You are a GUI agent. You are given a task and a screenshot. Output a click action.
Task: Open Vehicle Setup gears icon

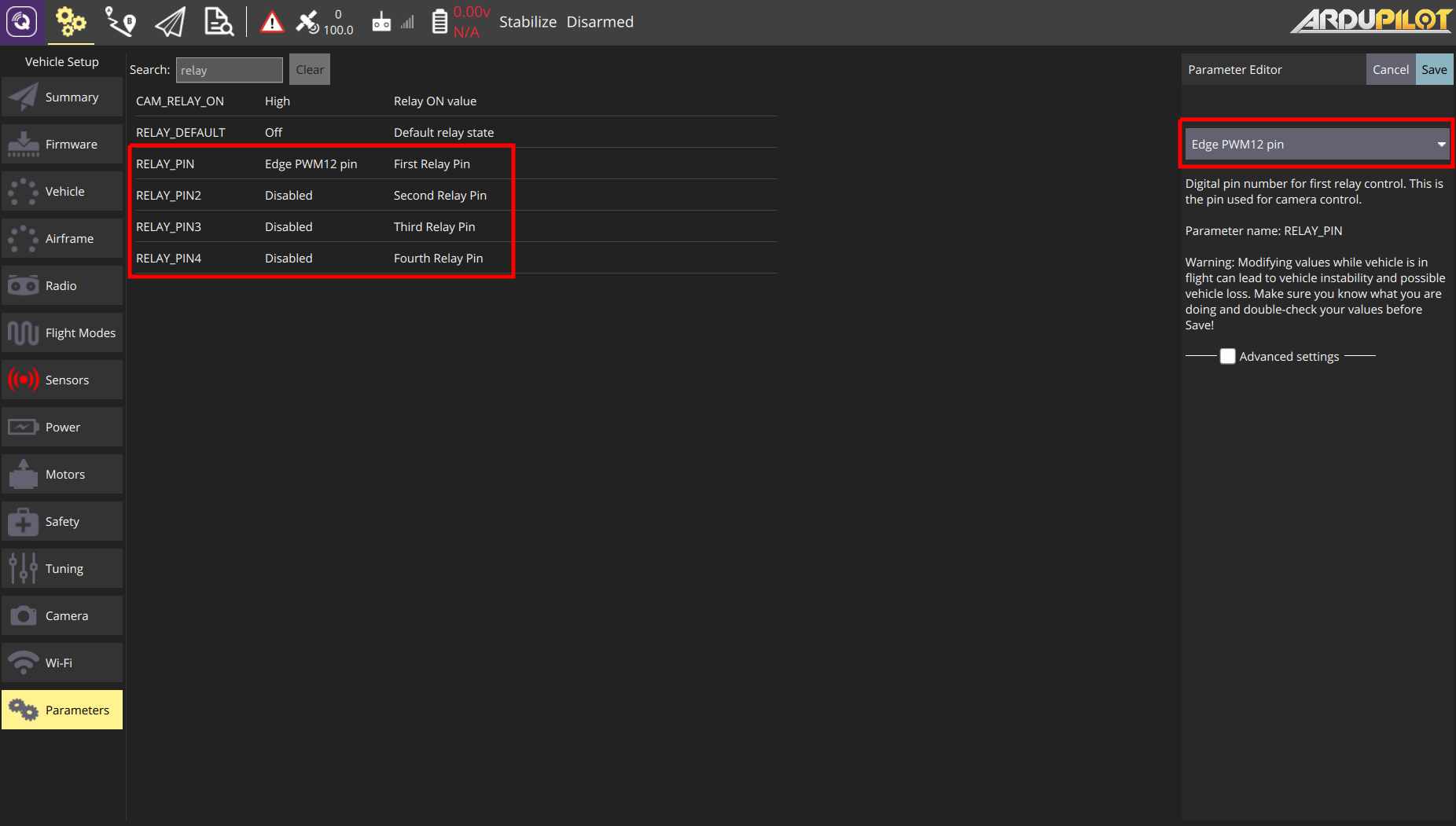71,22
